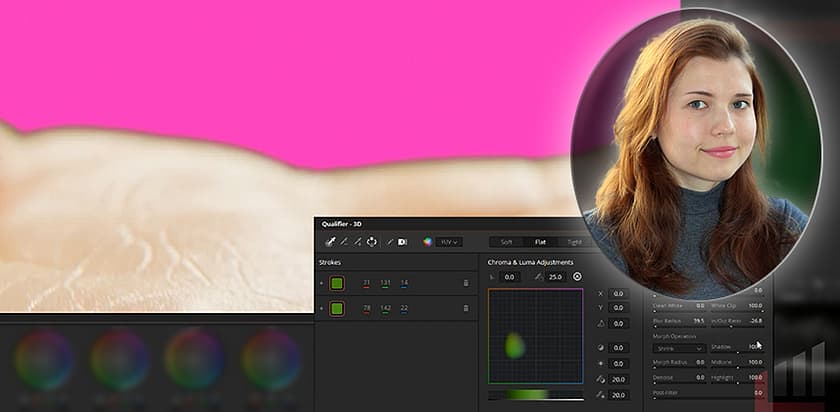Adjust the Shadow slider

tap(737, 353)
